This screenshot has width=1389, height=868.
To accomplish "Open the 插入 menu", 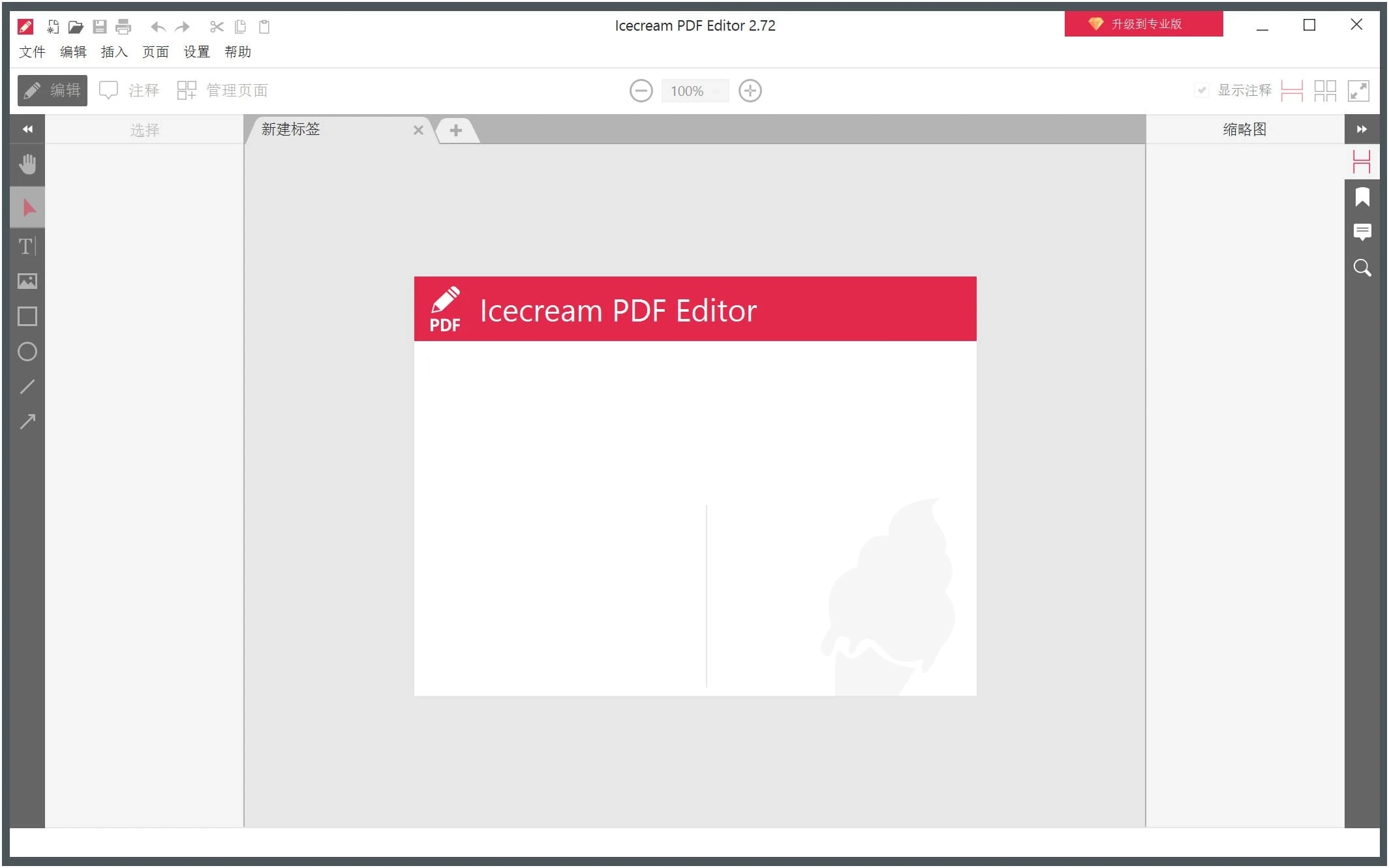I will pos(114,52).
